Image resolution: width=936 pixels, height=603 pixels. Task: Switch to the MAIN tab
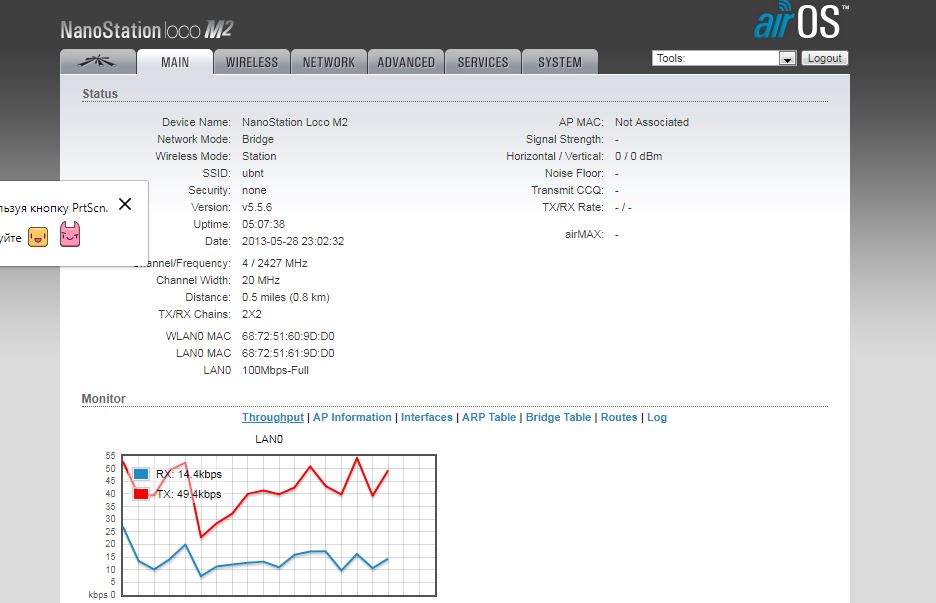175,62
